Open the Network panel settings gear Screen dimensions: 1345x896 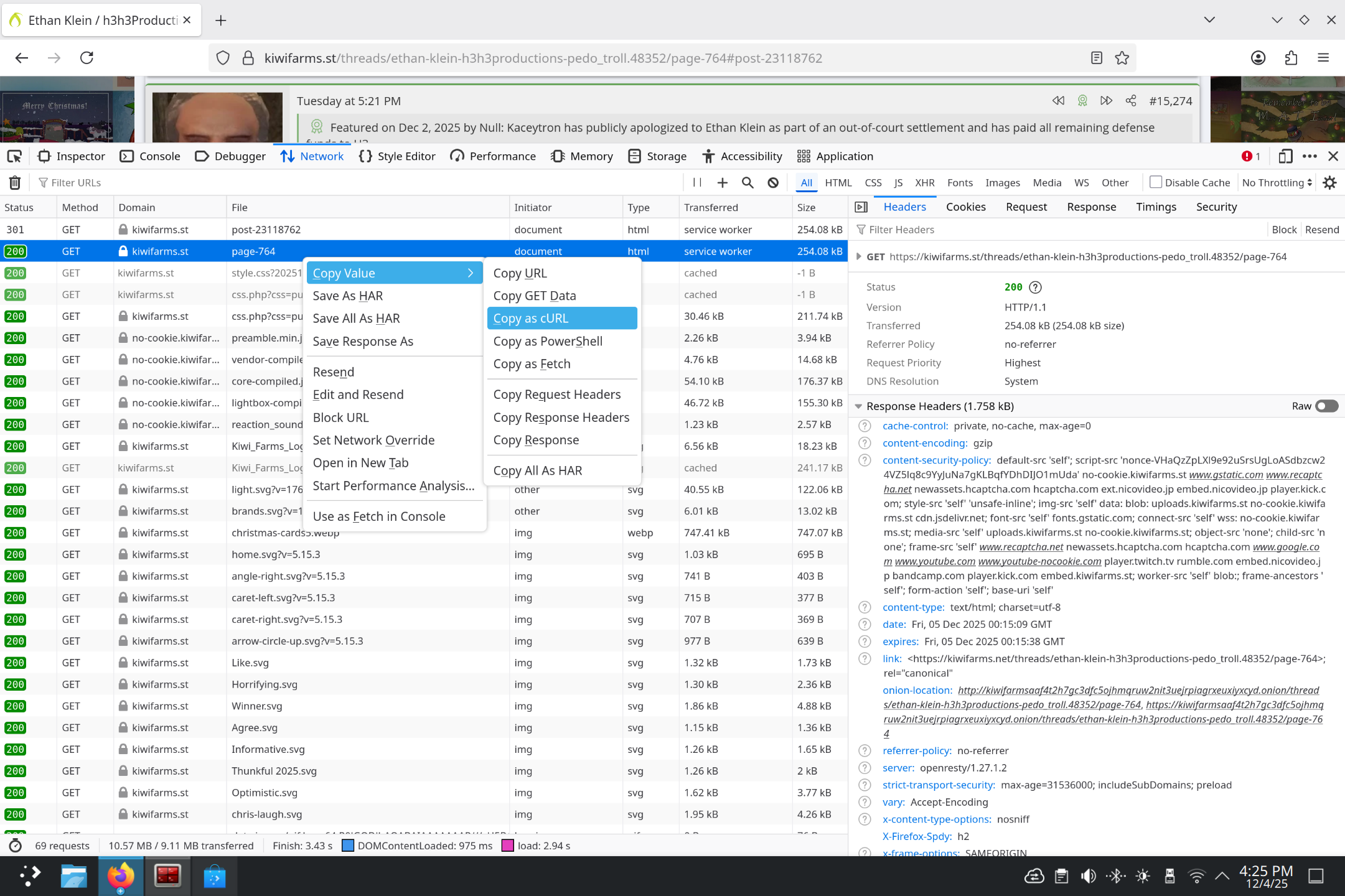point(1329,182)
